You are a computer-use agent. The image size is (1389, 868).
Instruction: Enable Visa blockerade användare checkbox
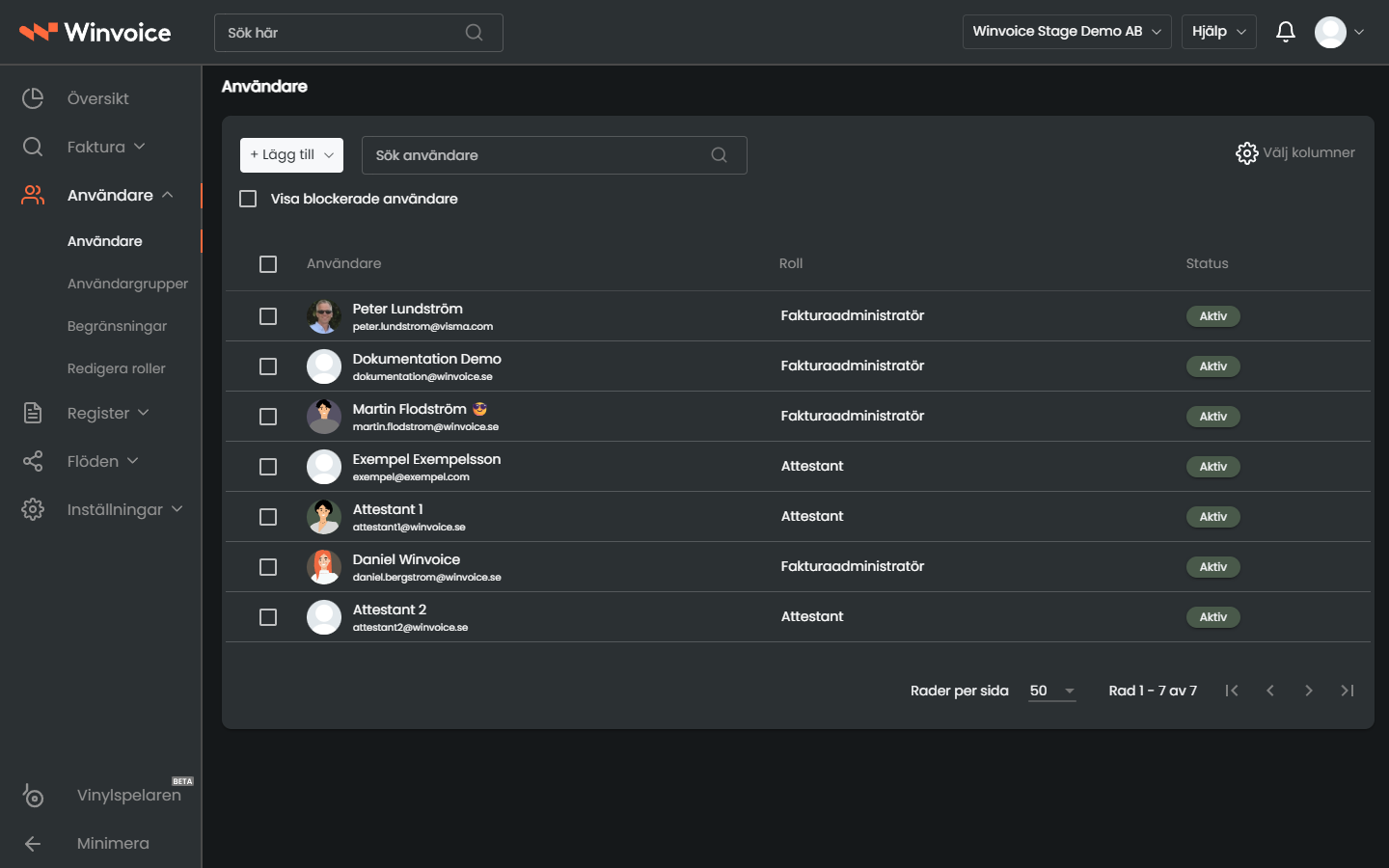(x=248, y=199)
